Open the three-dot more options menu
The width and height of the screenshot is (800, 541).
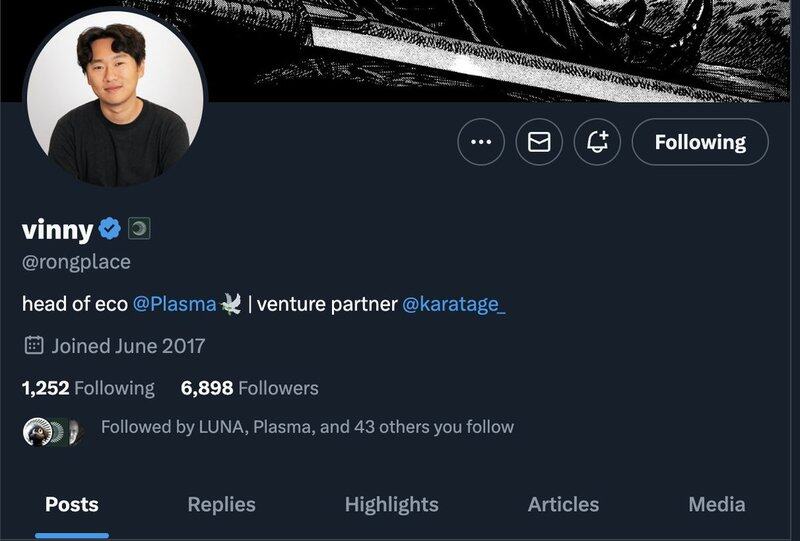tap(481, 142)
